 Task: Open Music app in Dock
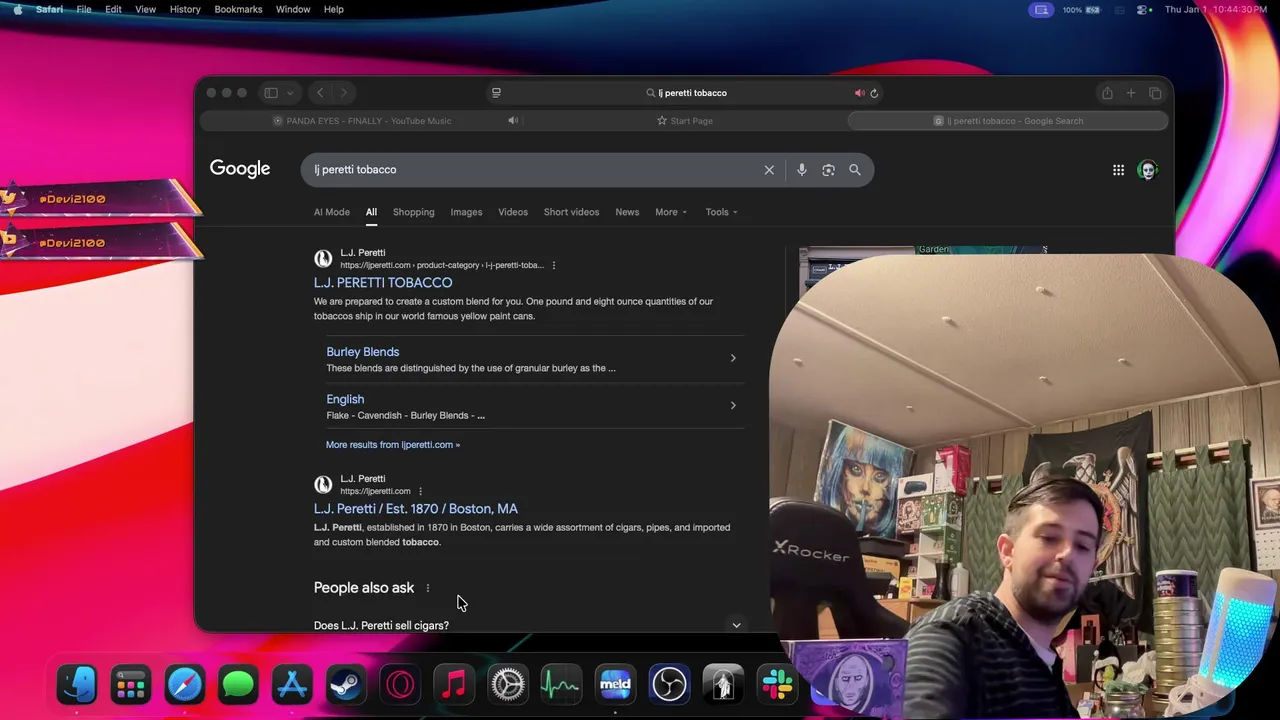coord(454,685)
